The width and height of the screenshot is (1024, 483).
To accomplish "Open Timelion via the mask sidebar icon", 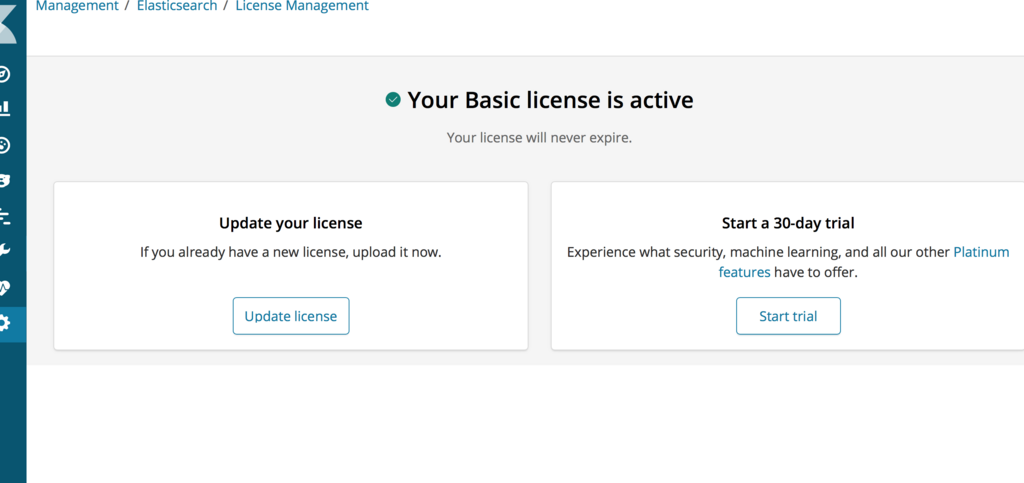I will [5, 181].
